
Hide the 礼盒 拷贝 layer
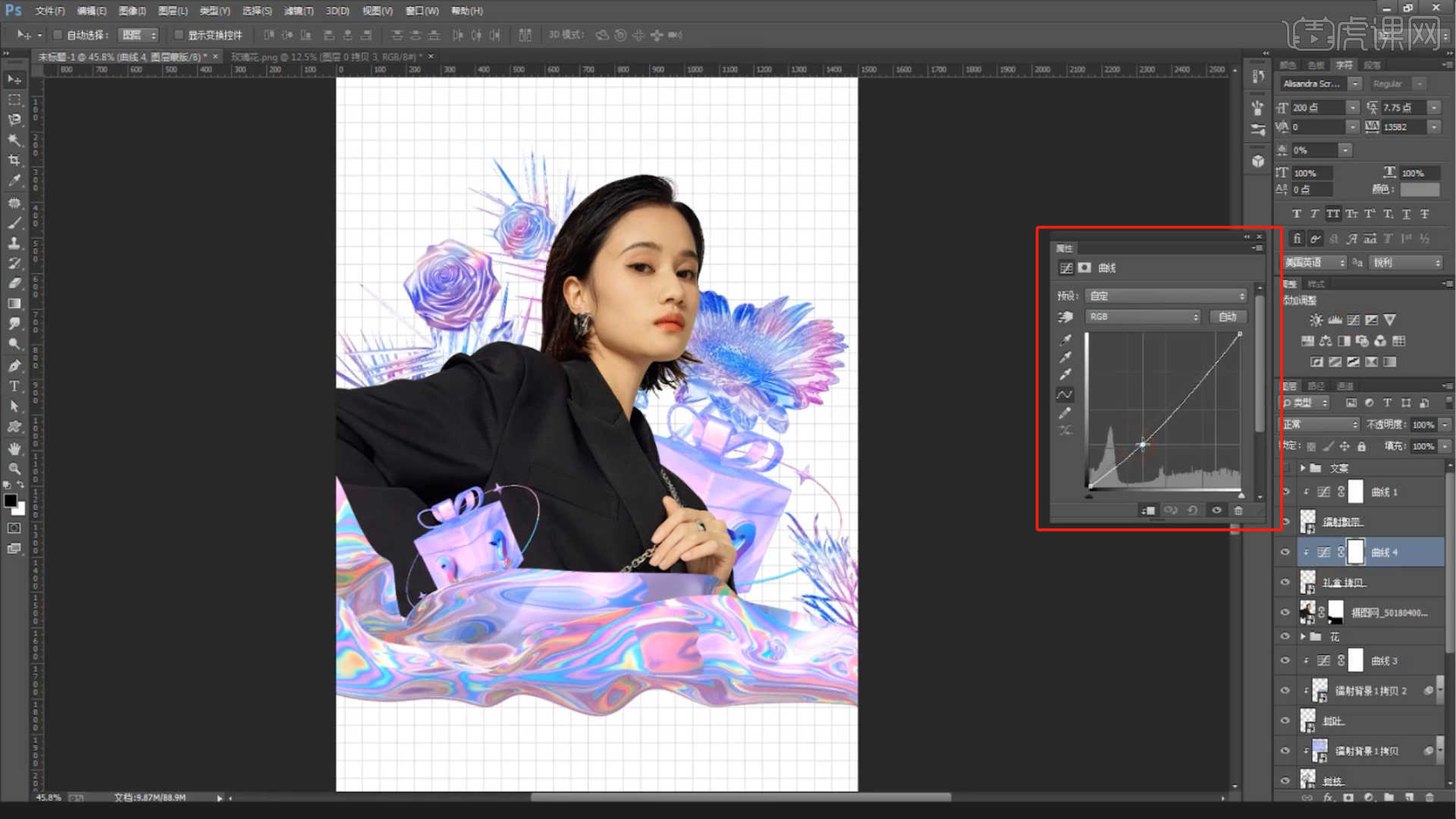click(x=1285, y=582)
